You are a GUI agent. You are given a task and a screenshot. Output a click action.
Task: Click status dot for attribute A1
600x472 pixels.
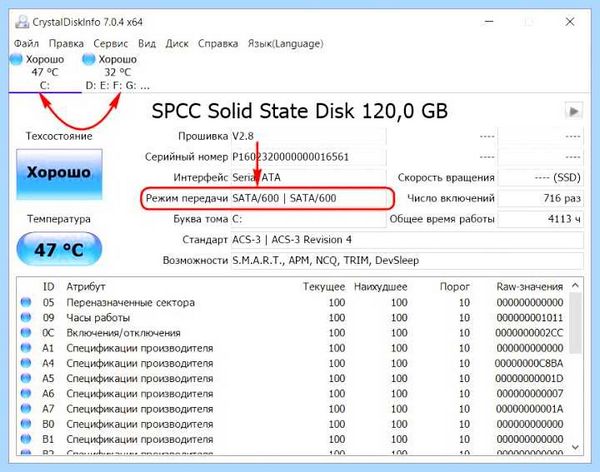pyautogui.click(x=26, y=348)
